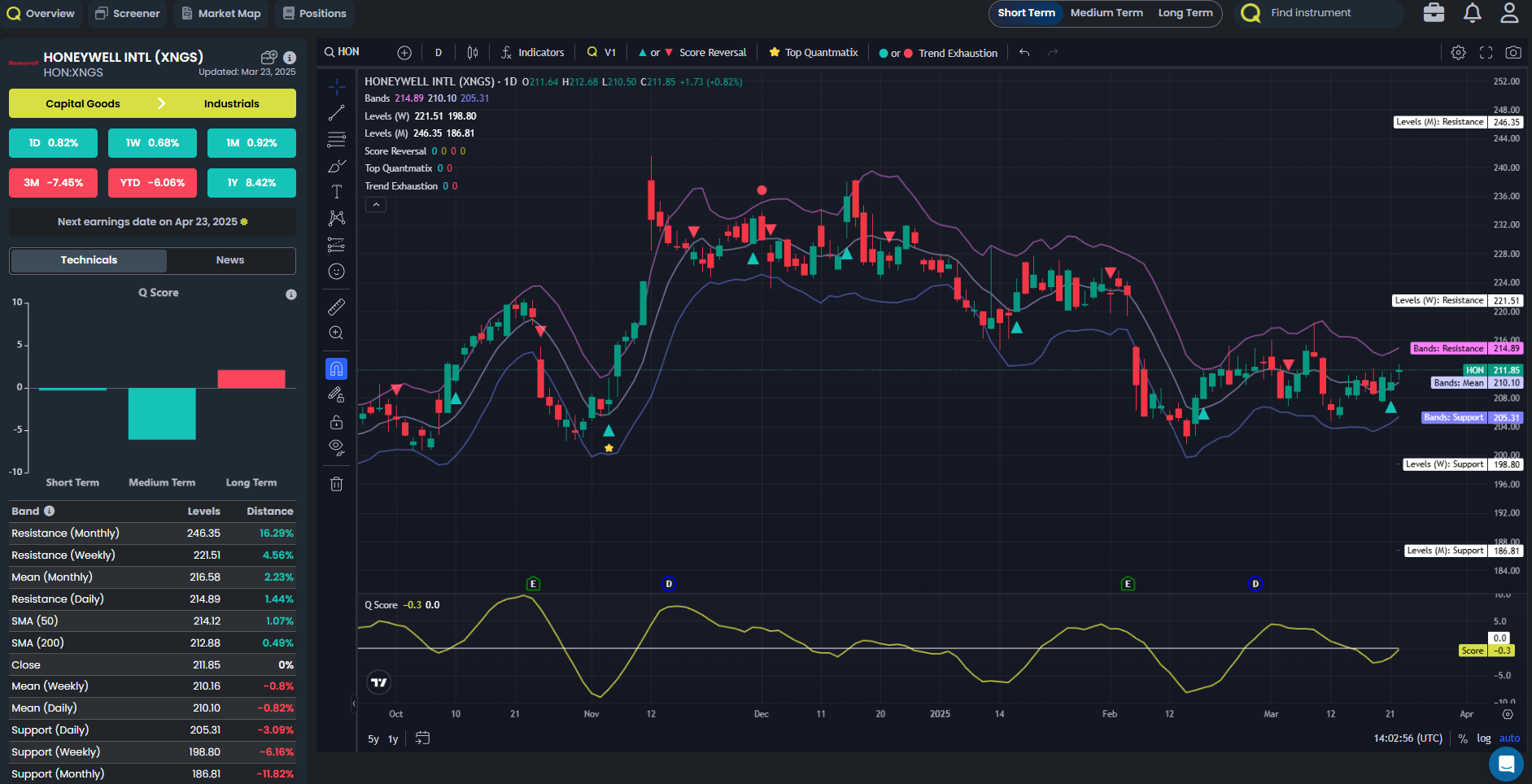
Task: Select the Medium Term view
Action: click(x=1106, y=13)
